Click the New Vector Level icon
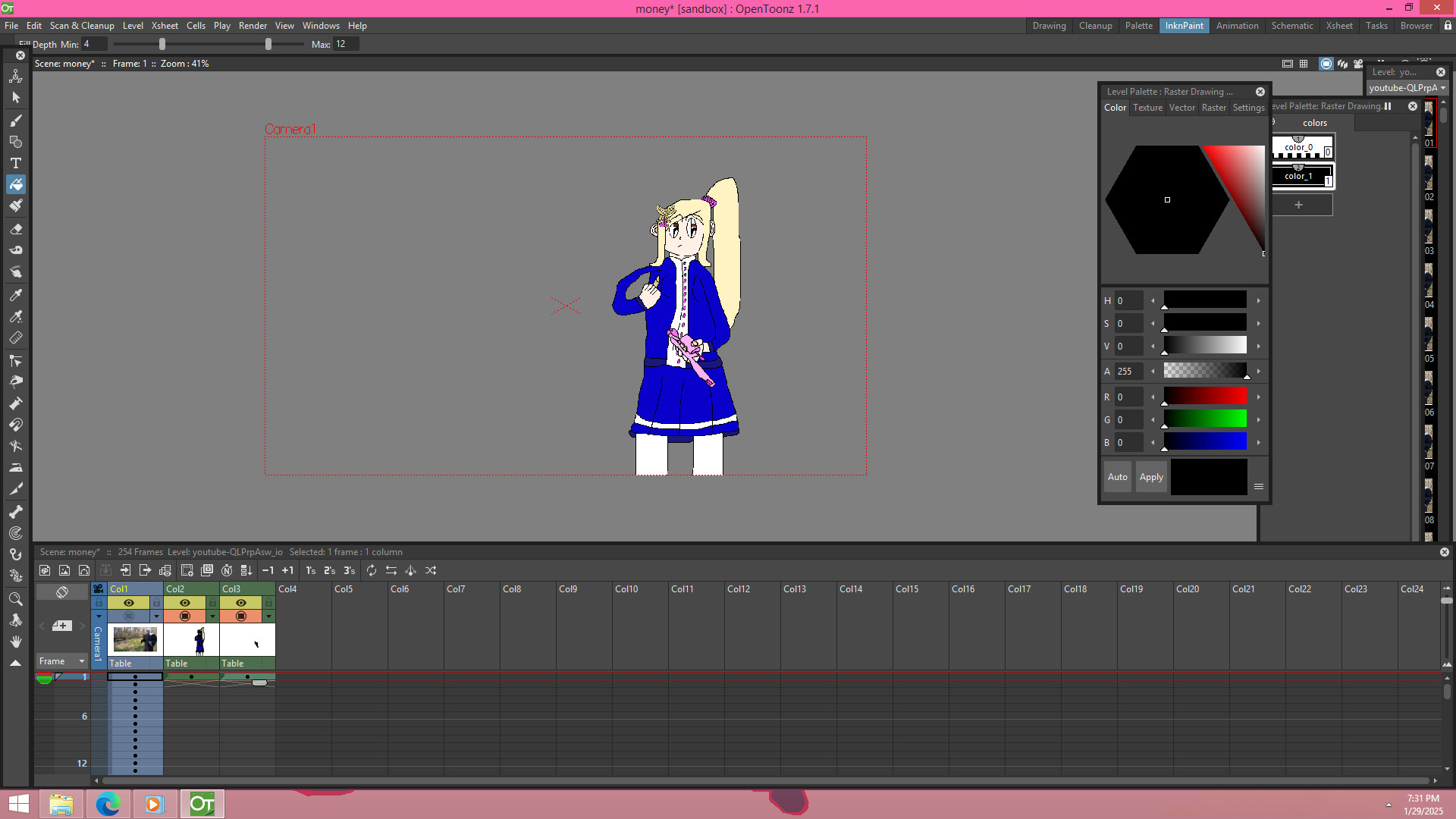Viewport: 1456px width, 819px height. (x=84, y=570)
